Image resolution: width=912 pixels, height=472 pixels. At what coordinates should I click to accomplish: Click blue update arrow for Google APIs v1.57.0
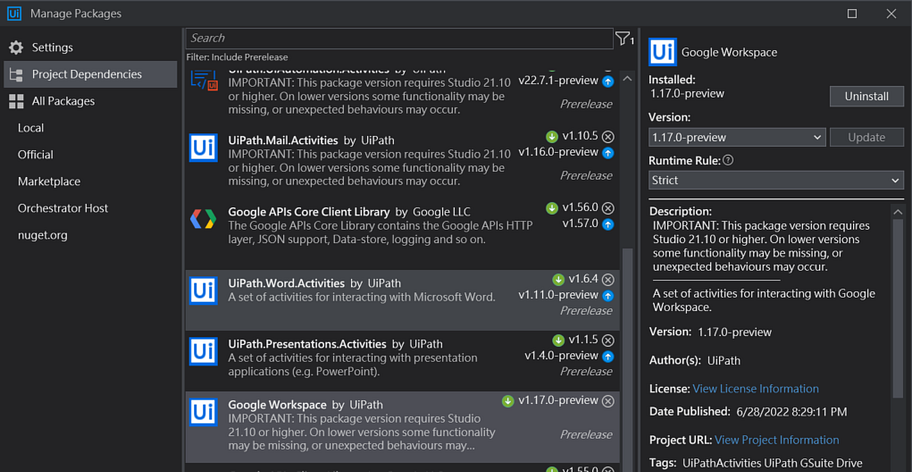(x=608, y=224)
